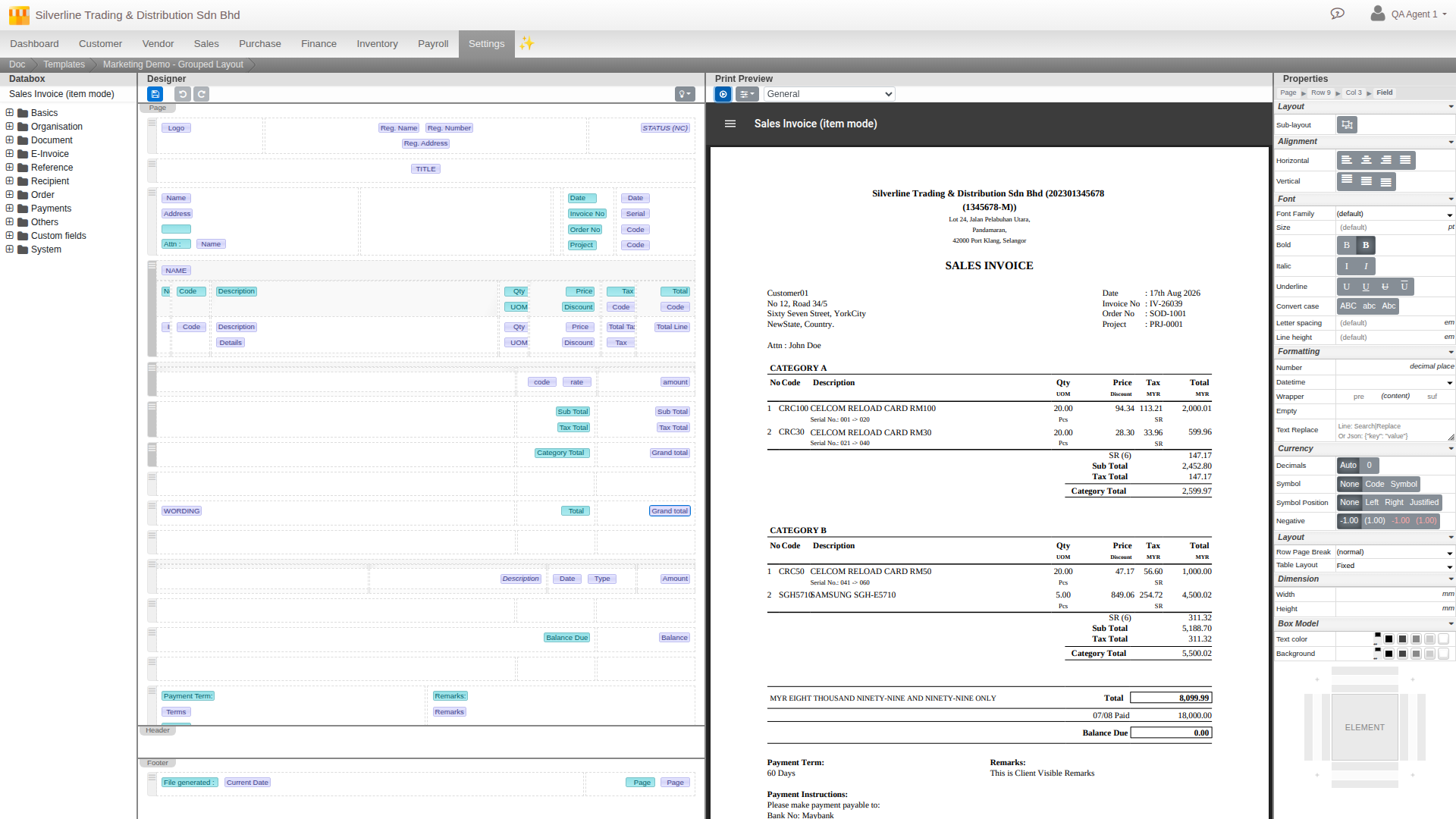The height and width of the screenshot is (819, 1456).
Task: Open the lightbulb hints dropdown in Designer
Action: point(685,94)
